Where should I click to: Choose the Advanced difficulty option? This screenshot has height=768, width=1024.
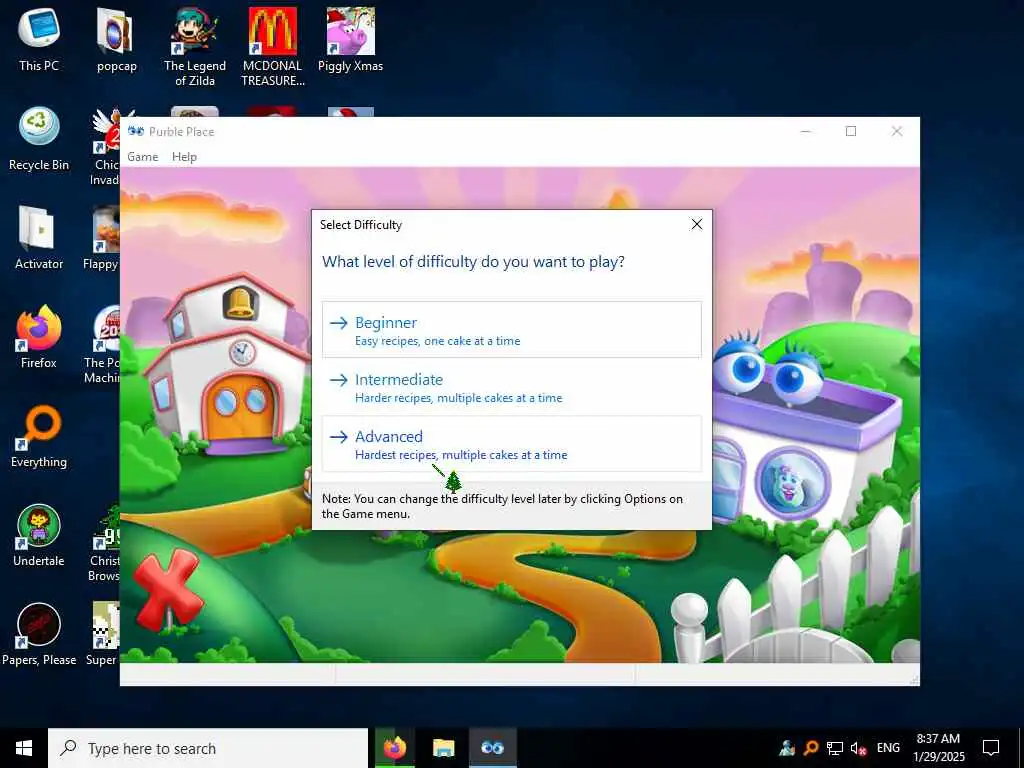coord(511,444)
